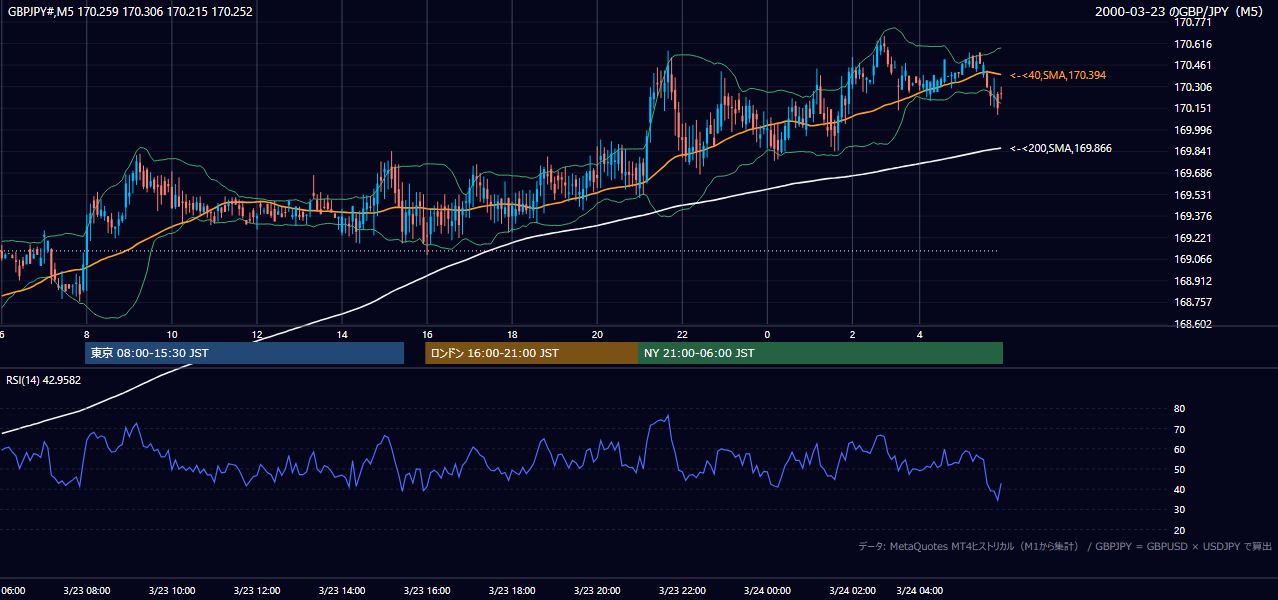Viewport: 1278px width, 600px height.
Task: Click hour label 22 on price chart axis
Action: (x=682, y=334)
